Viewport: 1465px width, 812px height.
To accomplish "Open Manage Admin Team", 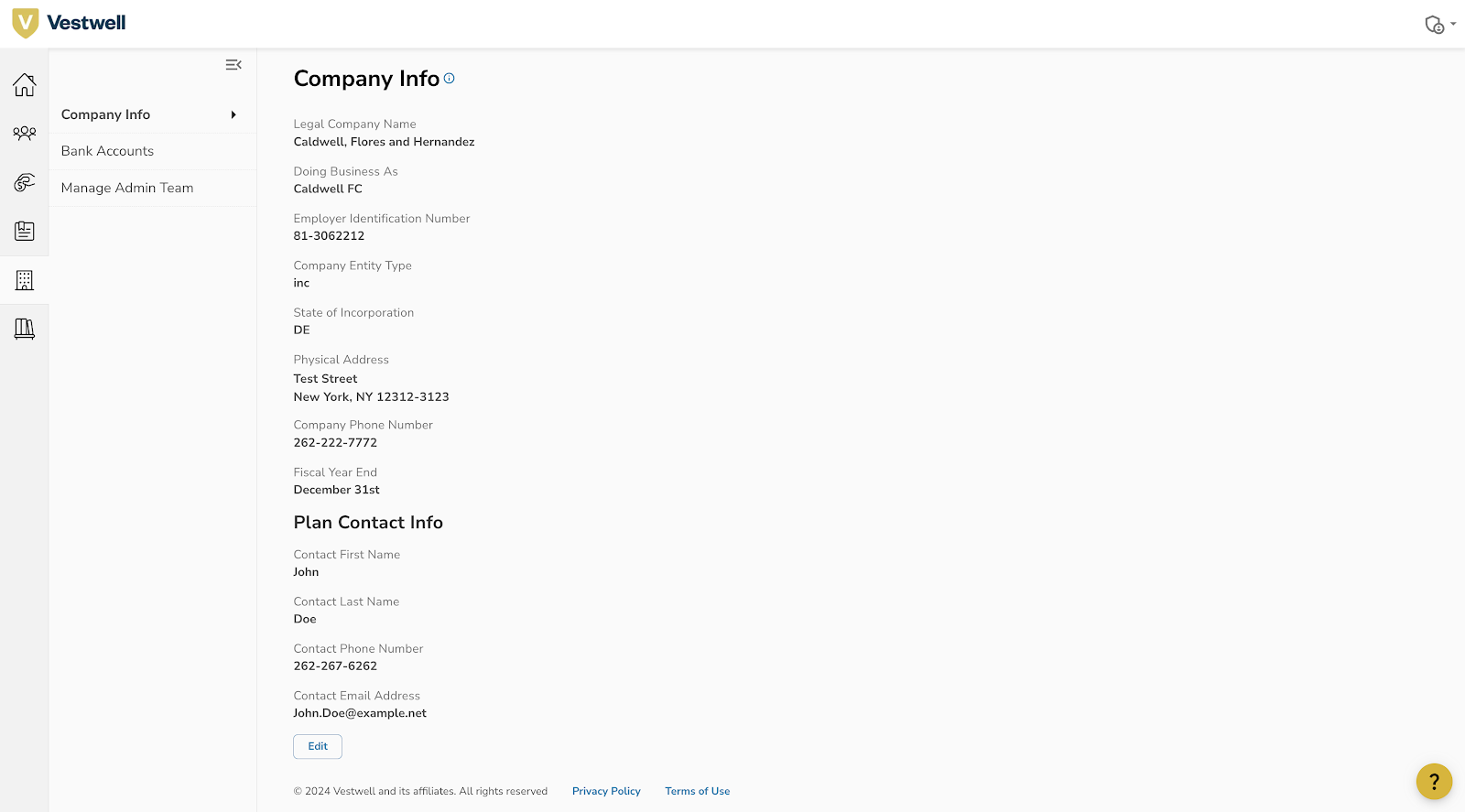I will pyautogui.click(x=127, y=188).
